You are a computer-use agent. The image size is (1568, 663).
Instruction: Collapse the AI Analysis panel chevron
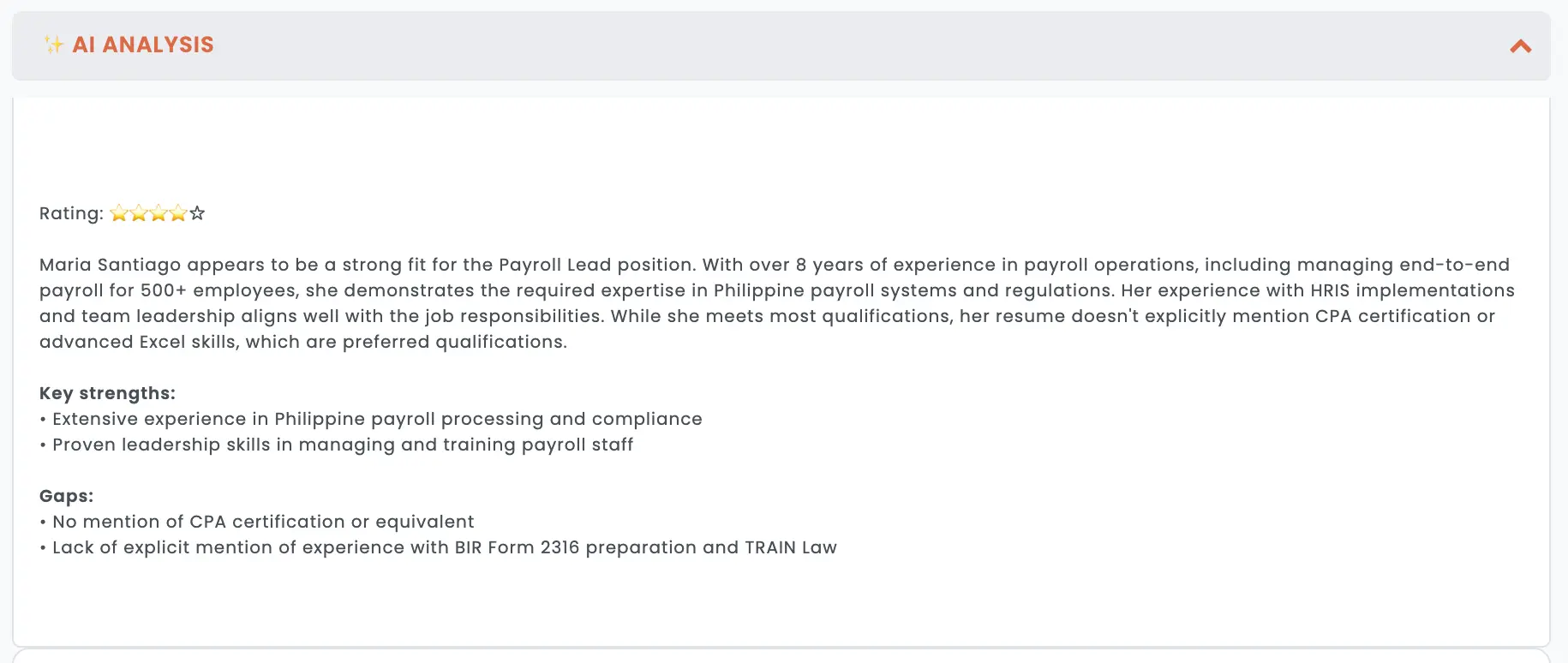1520,46
